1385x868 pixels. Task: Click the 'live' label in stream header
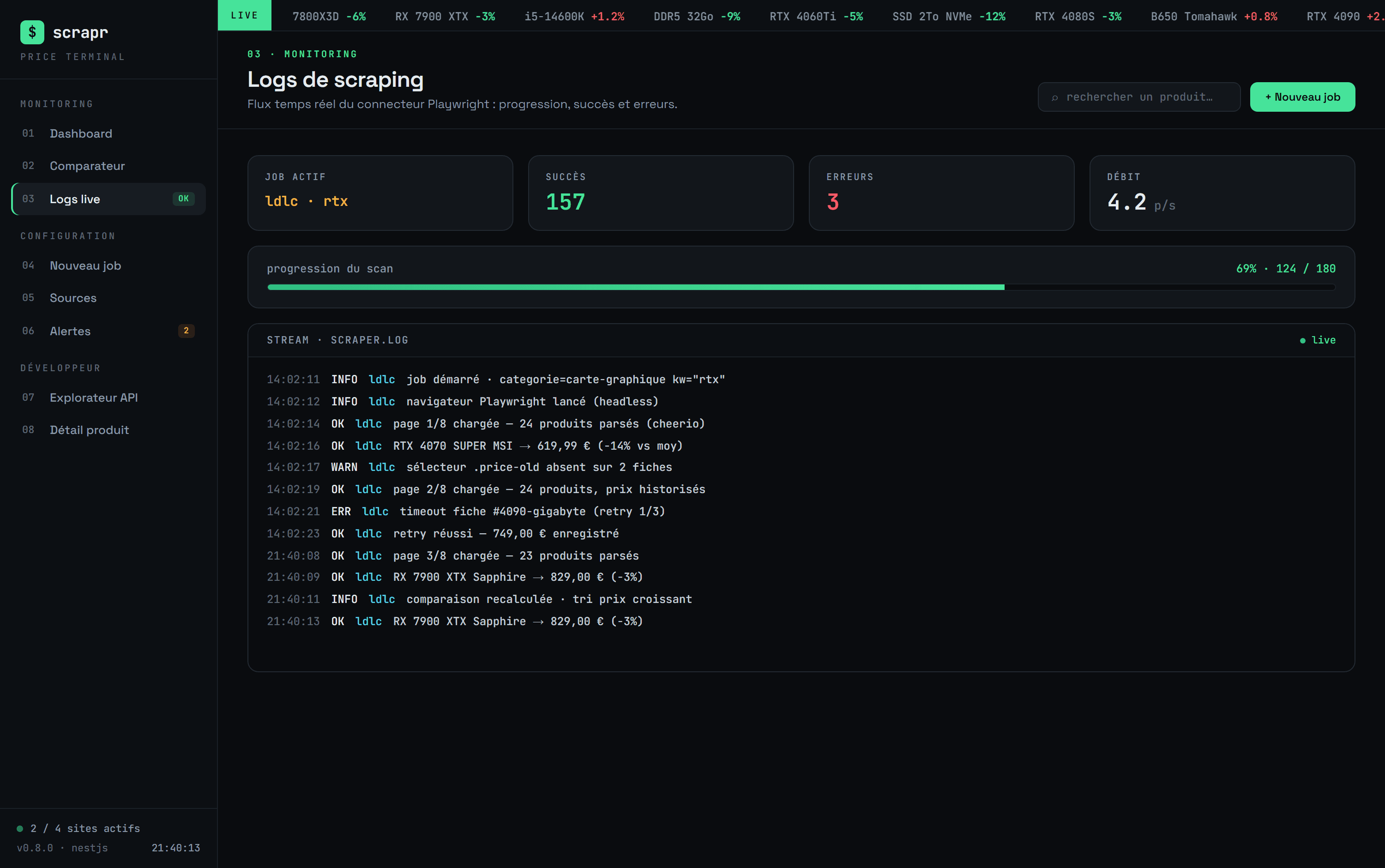tap(1324, 340)
